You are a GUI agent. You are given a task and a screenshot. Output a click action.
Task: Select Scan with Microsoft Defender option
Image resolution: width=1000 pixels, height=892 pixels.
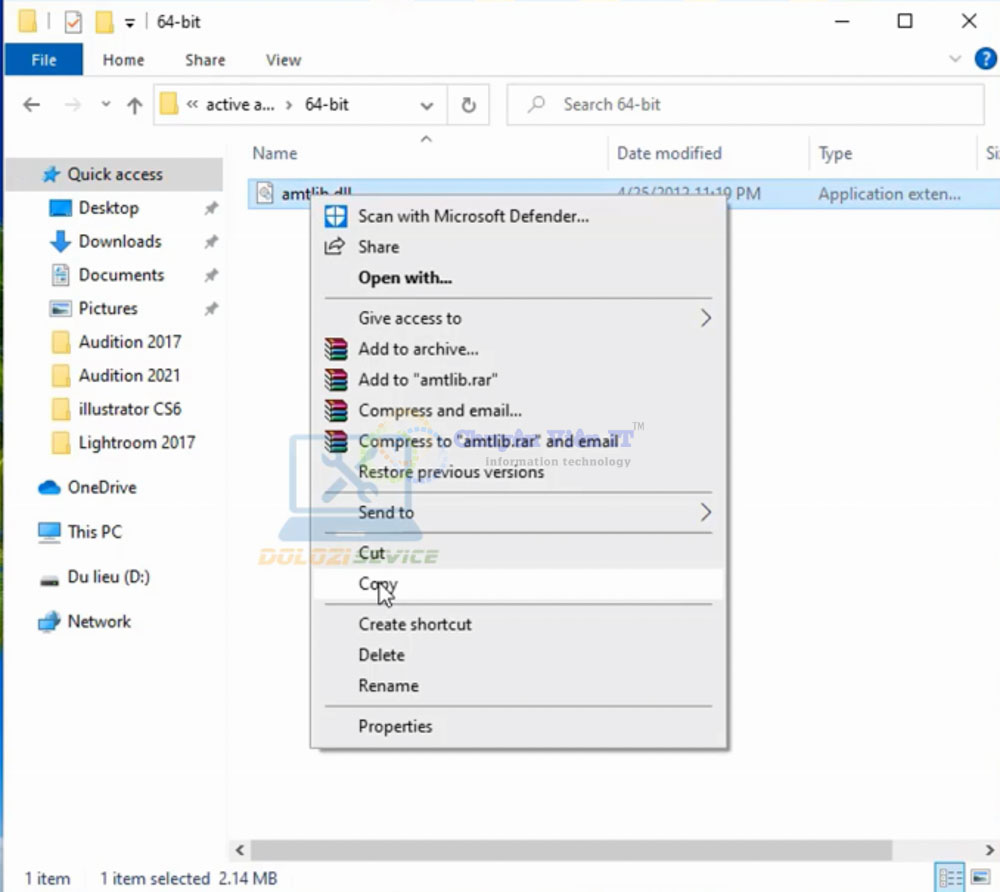tap(473, 216)
